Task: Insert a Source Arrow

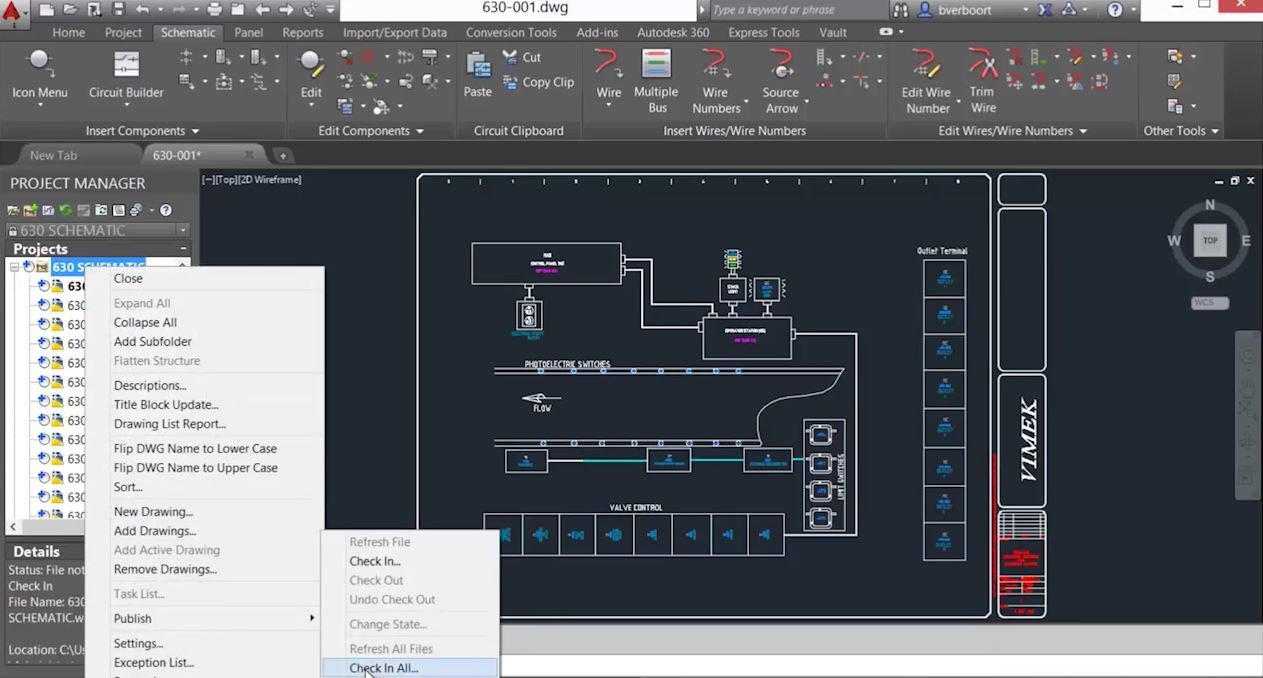Action: pos(781,80)
